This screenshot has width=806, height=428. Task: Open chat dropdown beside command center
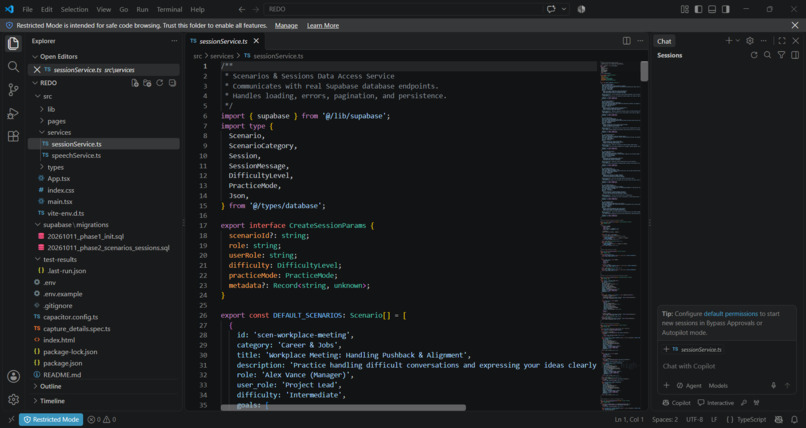(564, 9)
